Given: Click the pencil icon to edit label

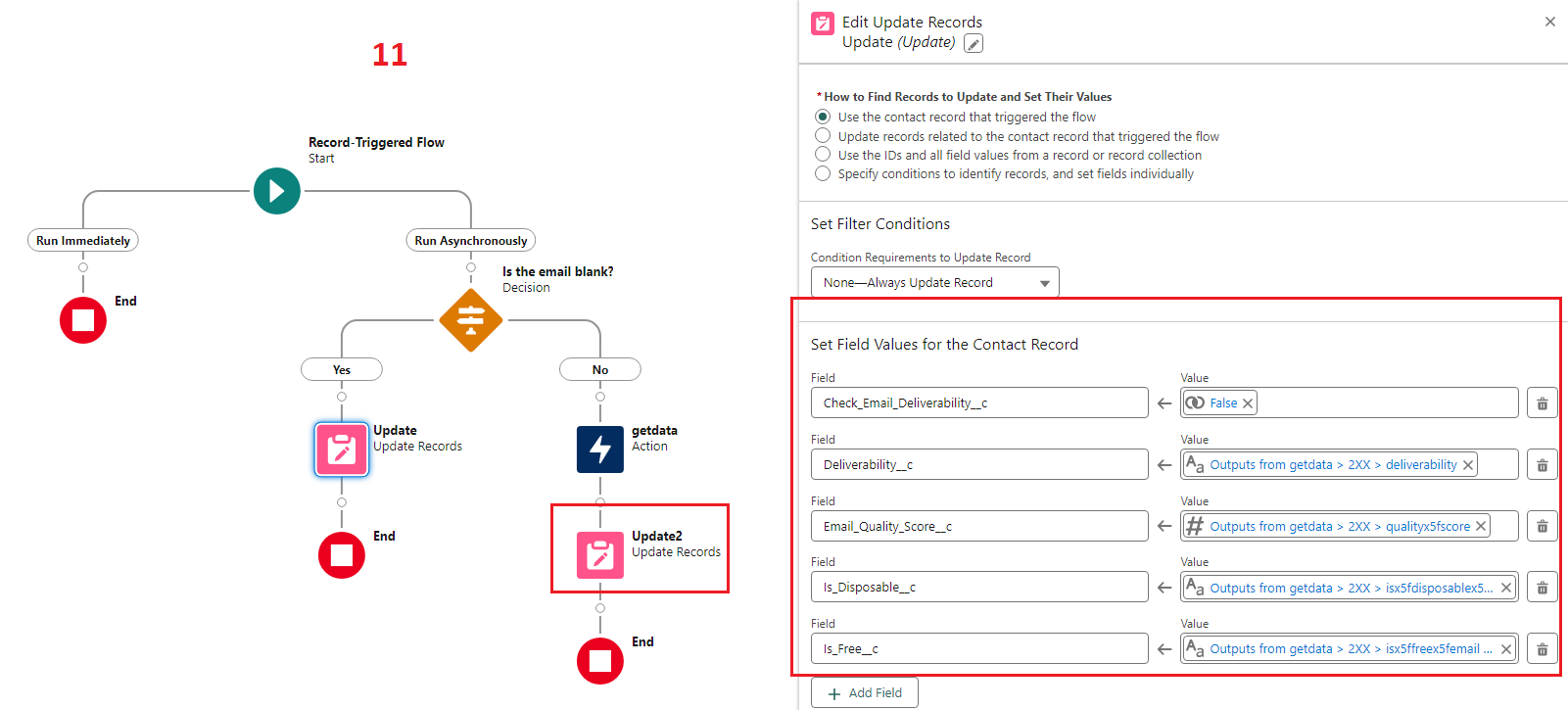Looking at the screenshot, I should coord(974,43).
